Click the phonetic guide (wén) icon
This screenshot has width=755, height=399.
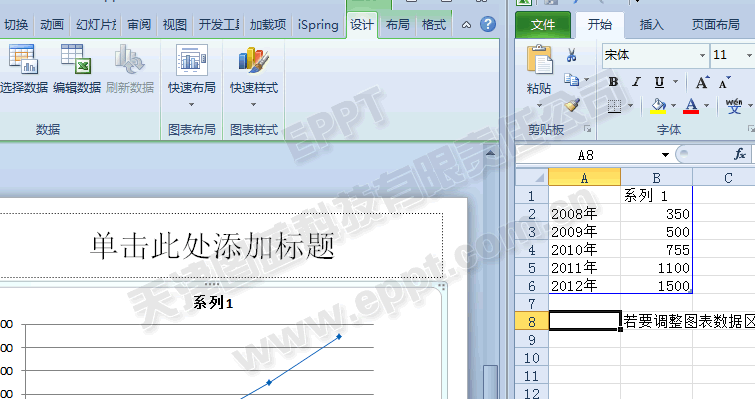734,106
